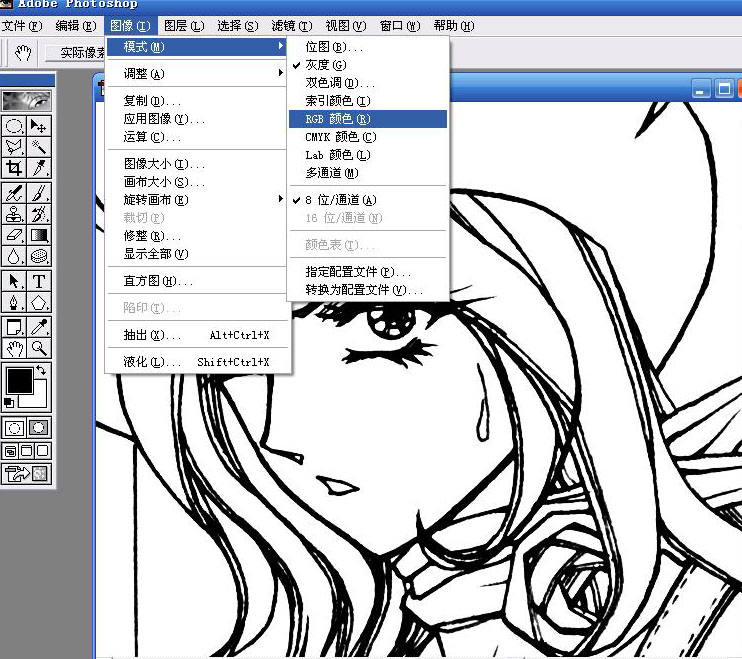Choose 索引颜色 (I) mode
742x659 pixels.
pos(368,101)
